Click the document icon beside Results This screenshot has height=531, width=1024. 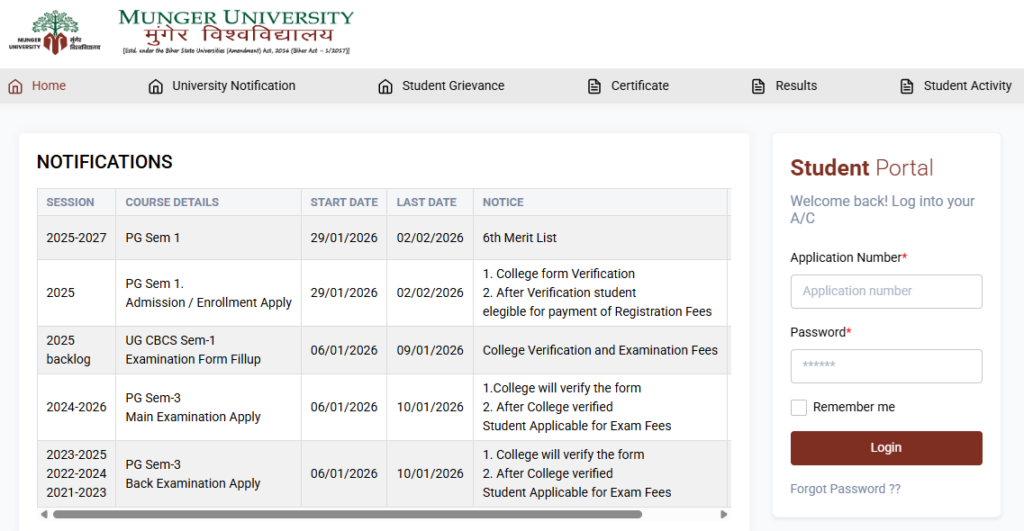pos(758,86)
